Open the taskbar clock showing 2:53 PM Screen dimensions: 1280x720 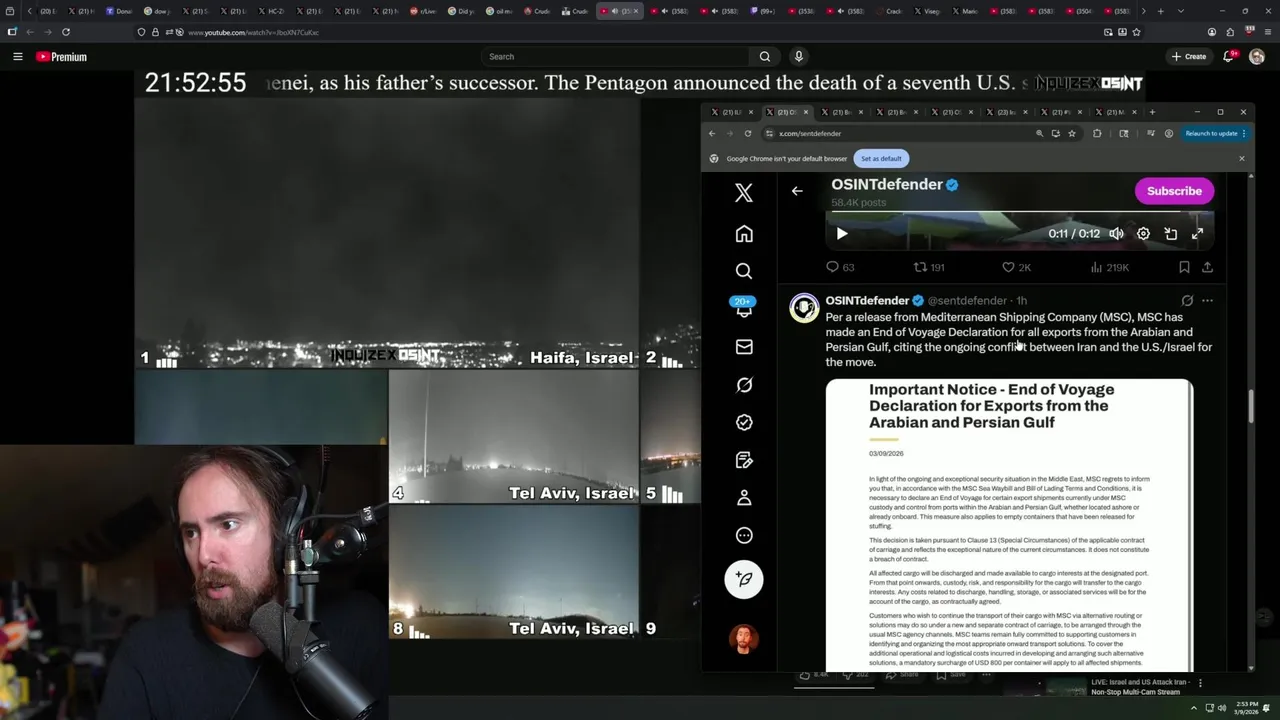tap(1246, 708)
